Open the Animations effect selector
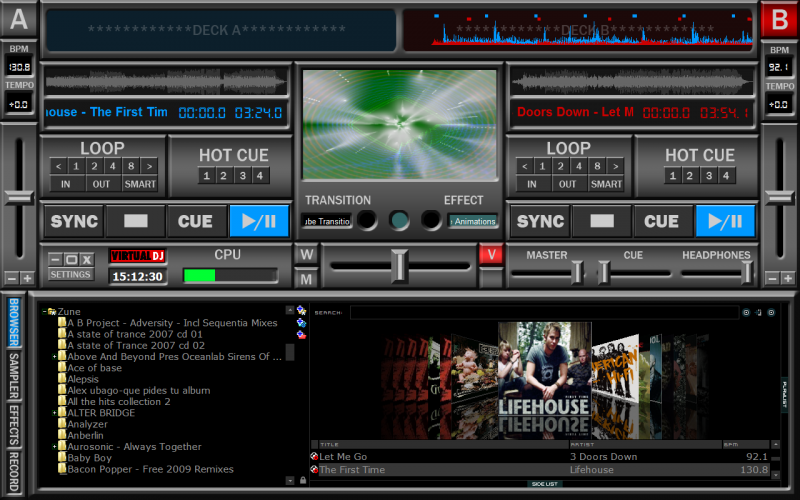Image resolution: width=800 pixels, height=500 pixels. point(473,221)
